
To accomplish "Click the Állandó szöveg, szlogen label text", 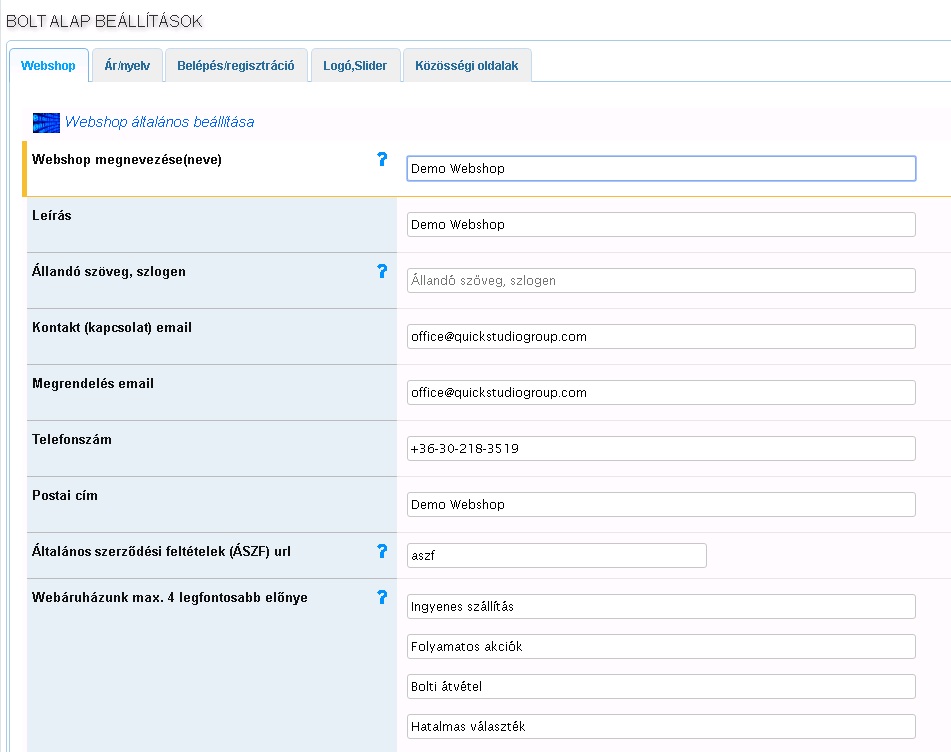I will coord(109,272).
